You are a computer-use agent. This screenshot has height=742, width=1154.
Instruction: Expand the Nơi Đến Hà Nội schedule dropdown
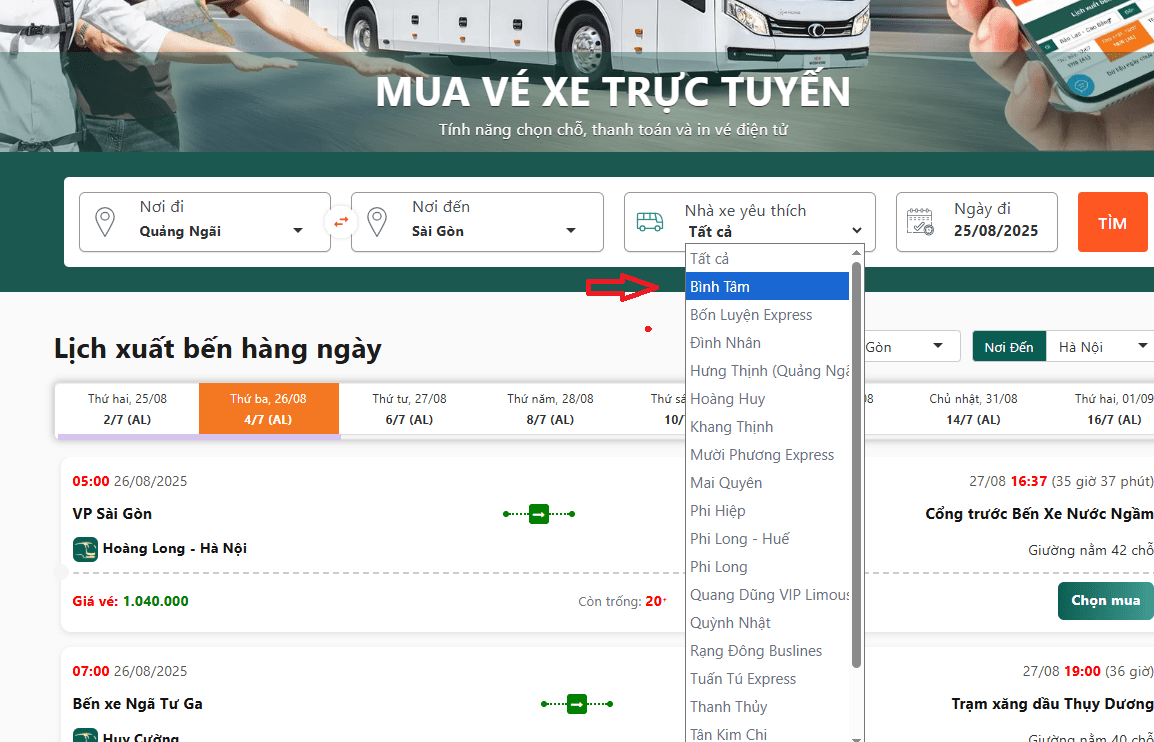[x=1100, y=347]
